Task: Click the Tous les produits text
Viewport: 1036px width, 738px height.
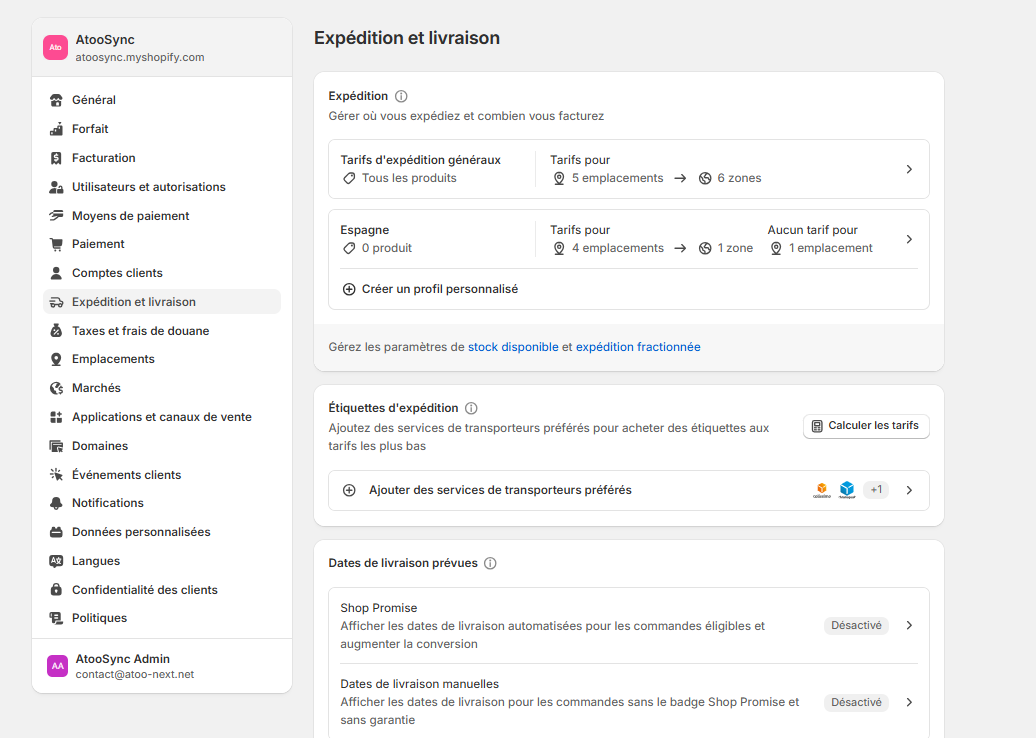Action: pos(409,178)
